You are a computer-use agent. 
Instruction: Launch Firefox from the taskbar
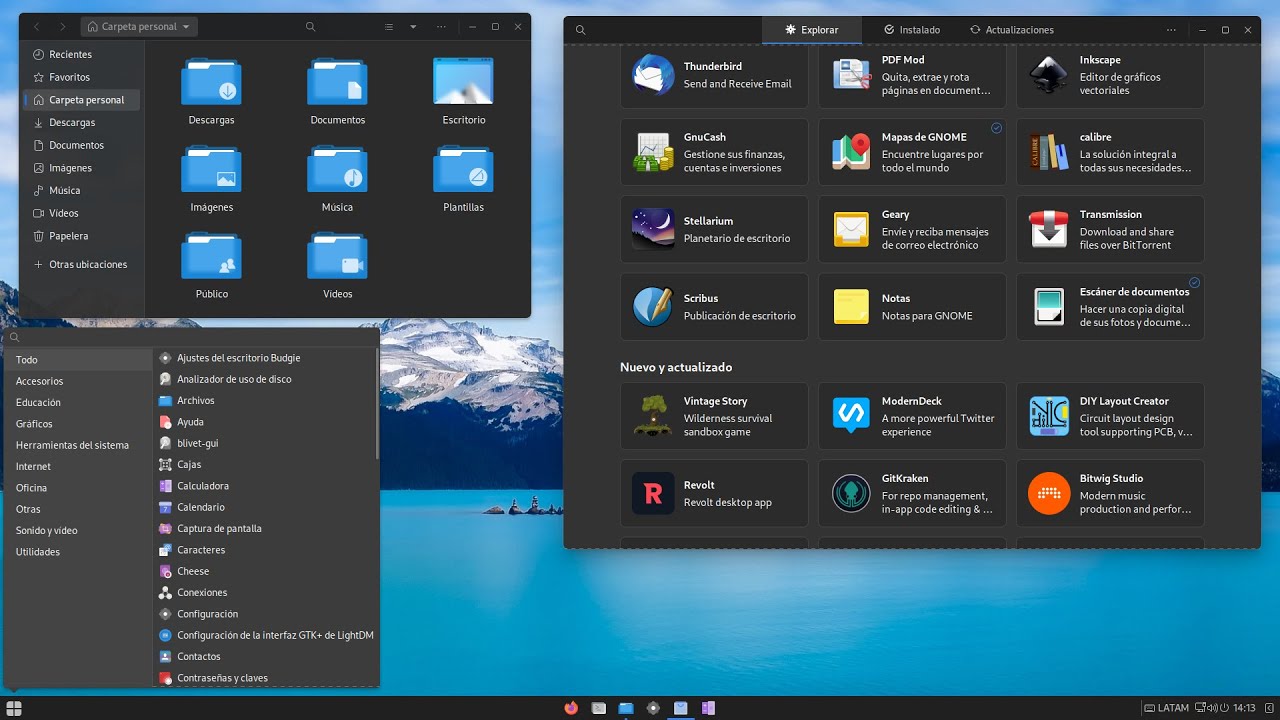pyautogui.click(x=571, y=708)
